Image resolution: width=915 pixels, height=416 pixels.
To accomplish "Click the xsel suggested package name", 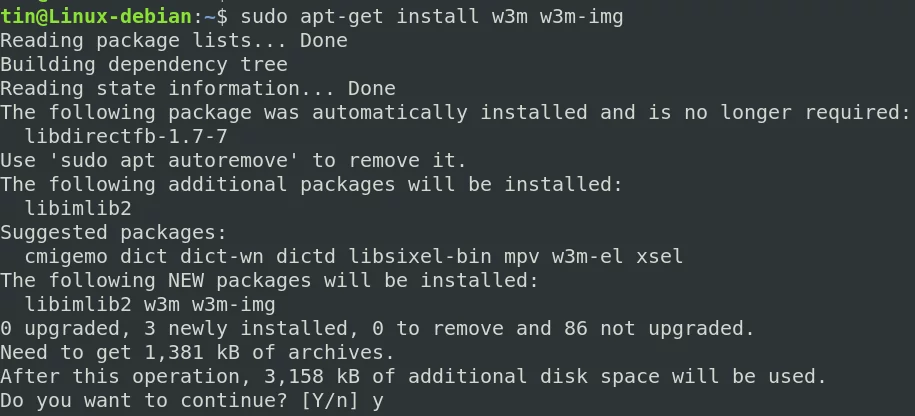I will pos(659,256).
